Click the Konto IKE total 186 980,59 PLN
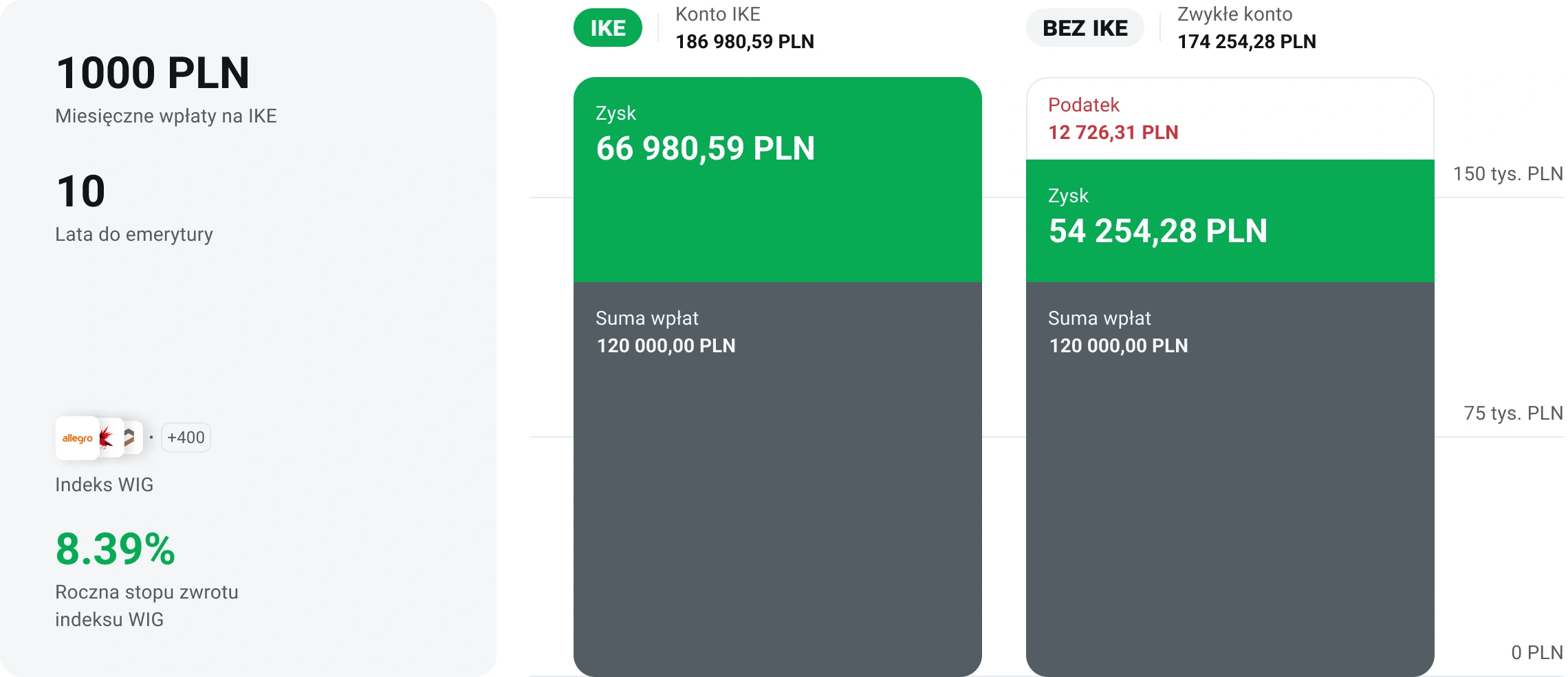This screenshot has width=1568, height=677. click(744, 42)
